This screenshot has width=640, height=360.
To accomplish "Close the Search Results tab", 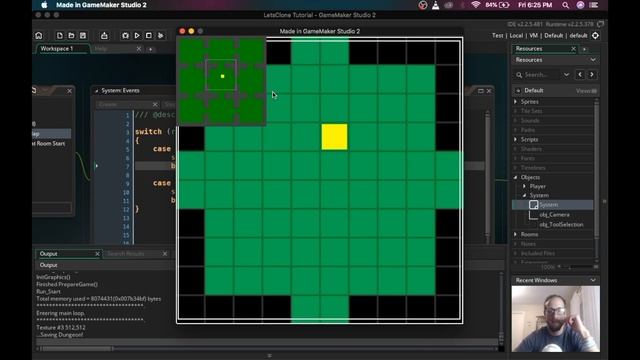I will pos(165,254).
